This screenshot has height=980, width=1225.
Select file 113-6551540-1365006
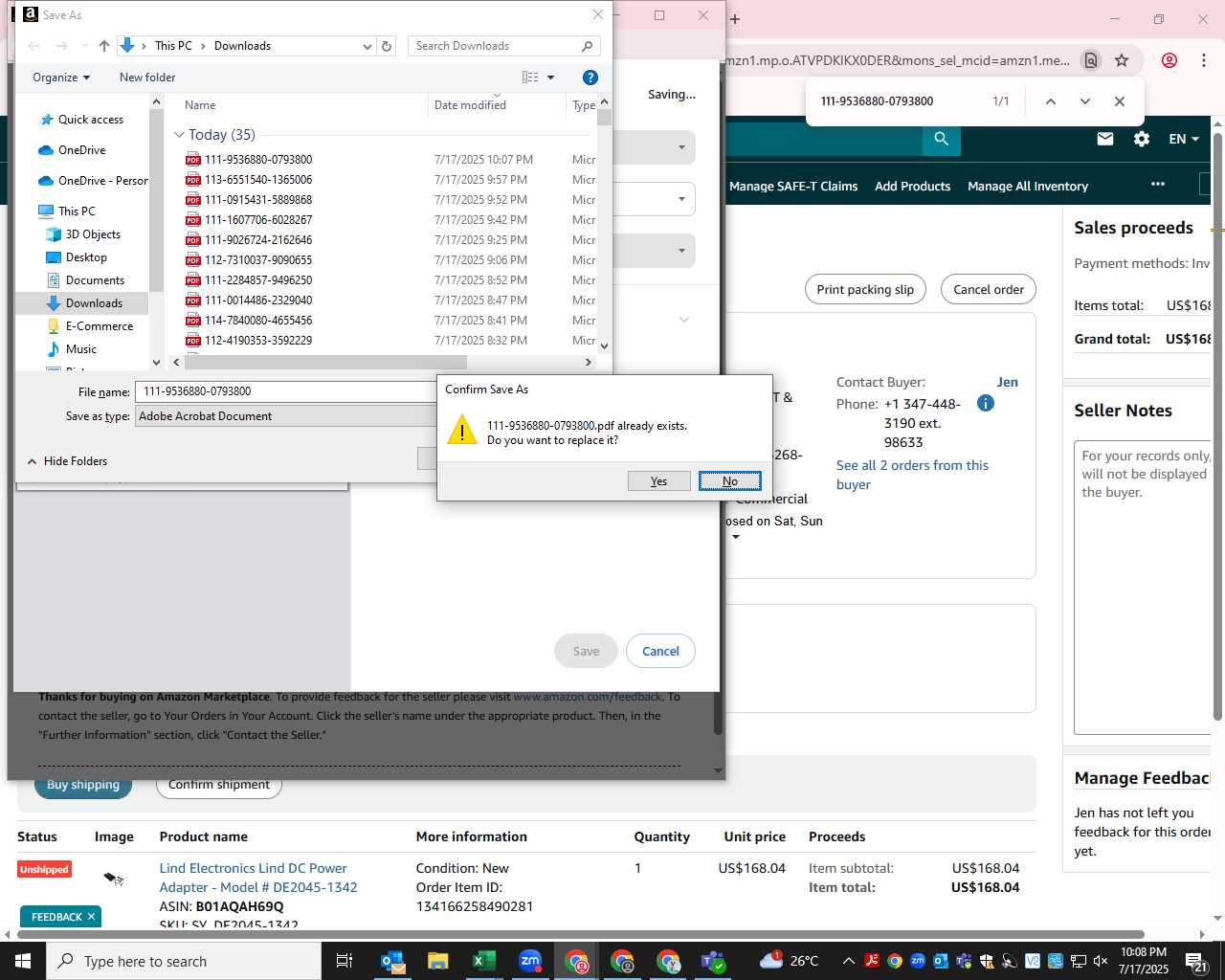click(258, 180)
